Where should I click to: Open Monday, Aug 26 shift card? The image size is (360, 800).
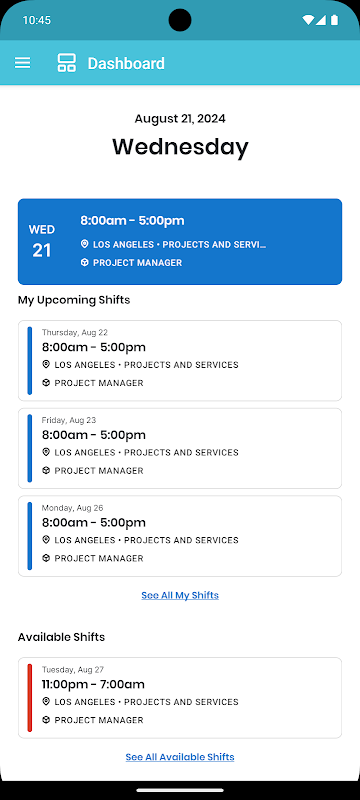tap(180, 536)
